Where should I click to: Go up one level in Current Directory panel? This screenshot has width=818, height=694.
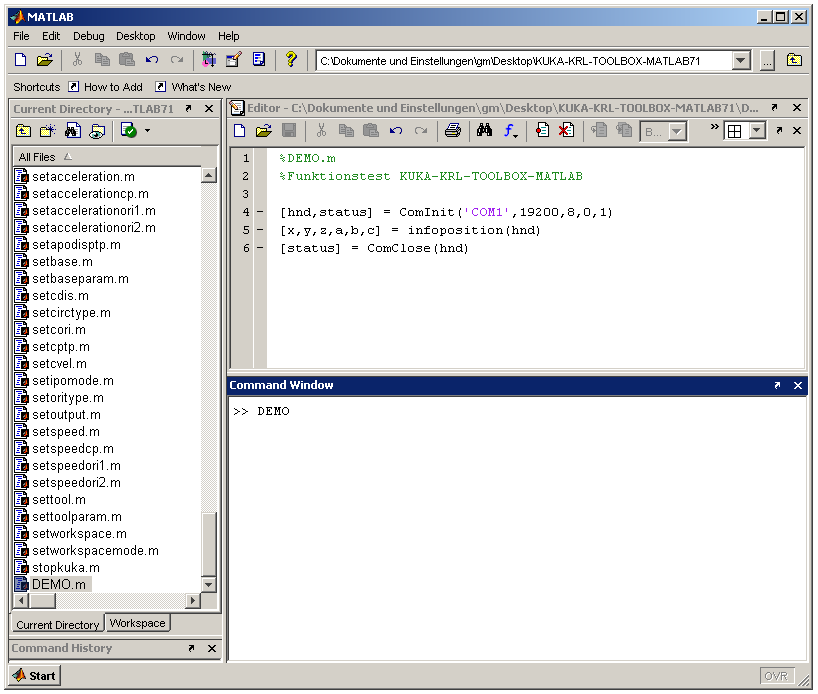click(x=24, y=131)
